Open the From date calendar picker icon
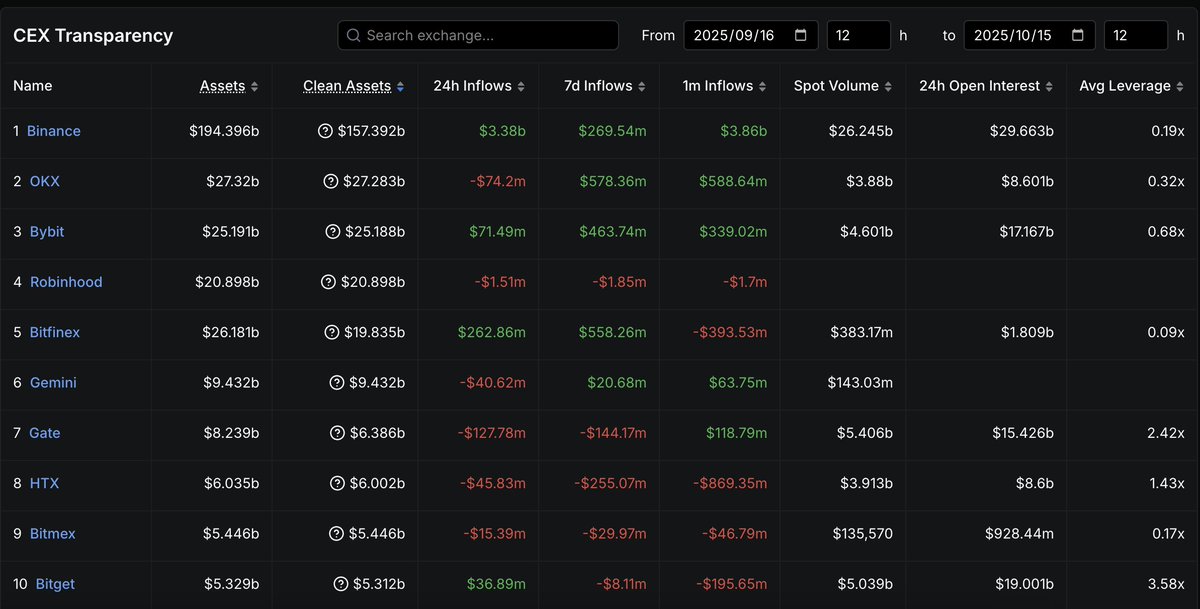 pos(801,35)
